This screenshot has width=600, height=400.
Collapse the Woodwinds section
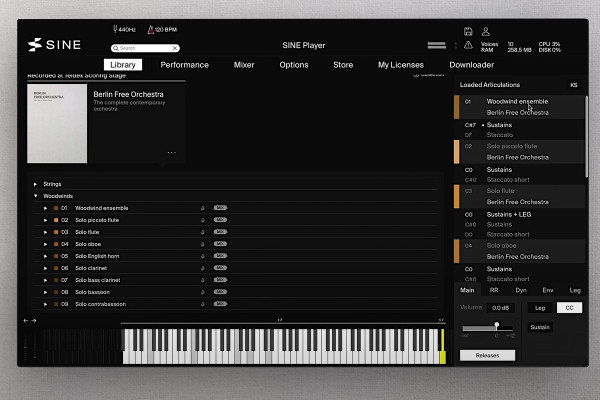pos(36,196)
